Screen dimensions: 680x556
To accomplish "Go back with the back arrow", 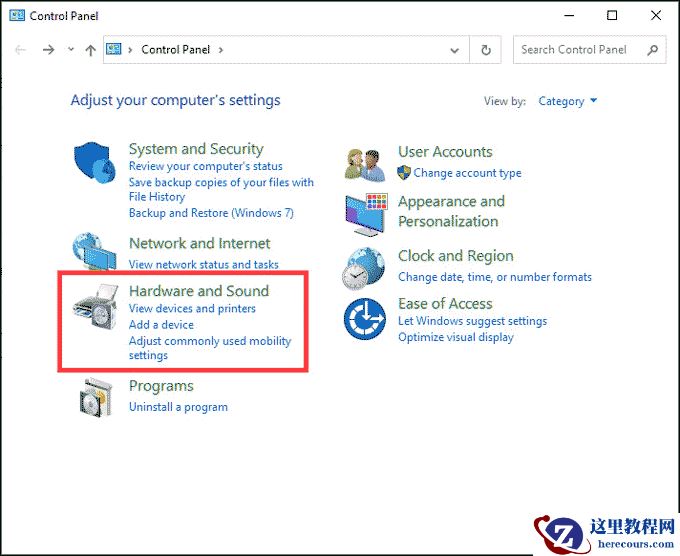I will point(20,50).
